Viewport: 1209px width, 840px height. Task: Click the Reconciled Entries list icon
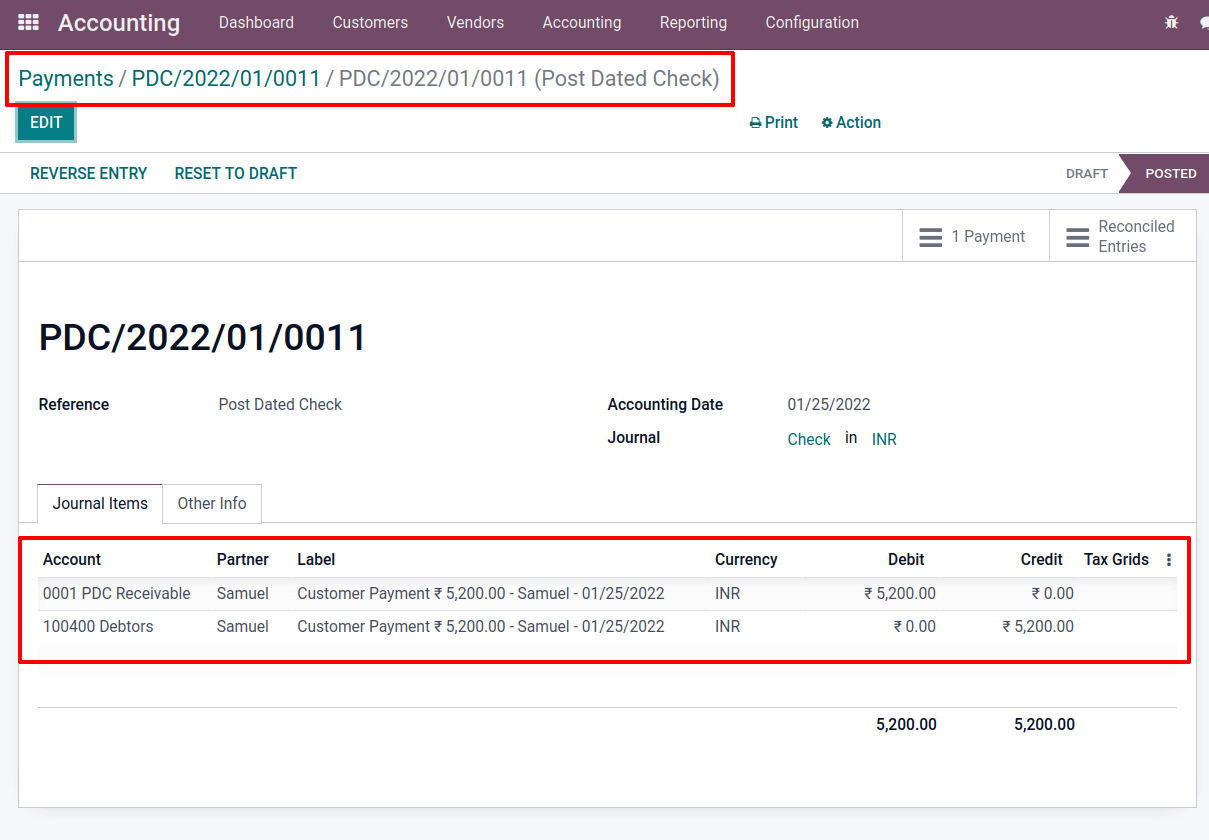1078,237
